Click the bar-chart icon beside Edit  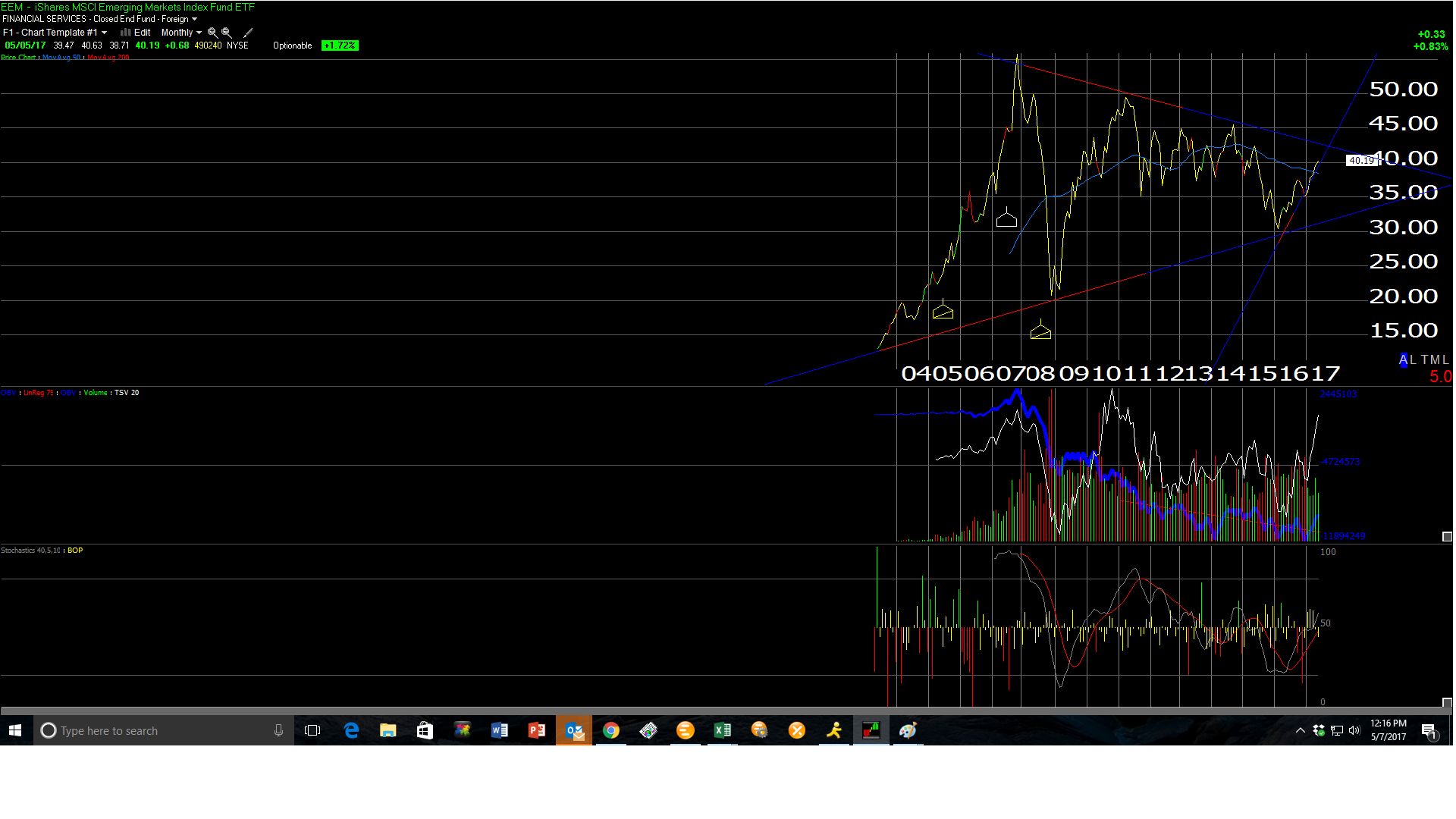(125, 33)
